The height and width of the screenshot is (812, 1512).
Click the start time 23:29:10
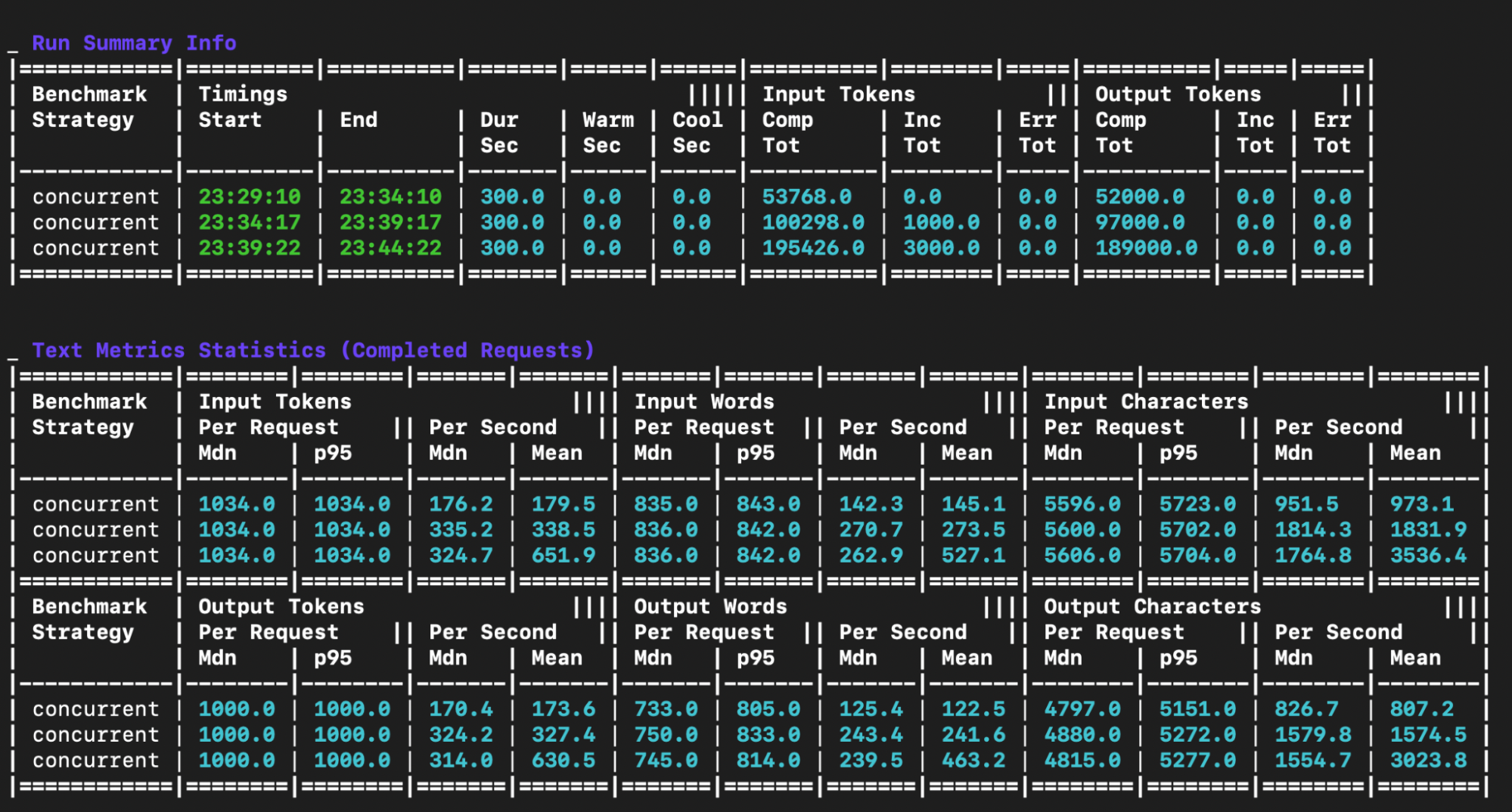(x=249, y=197)
